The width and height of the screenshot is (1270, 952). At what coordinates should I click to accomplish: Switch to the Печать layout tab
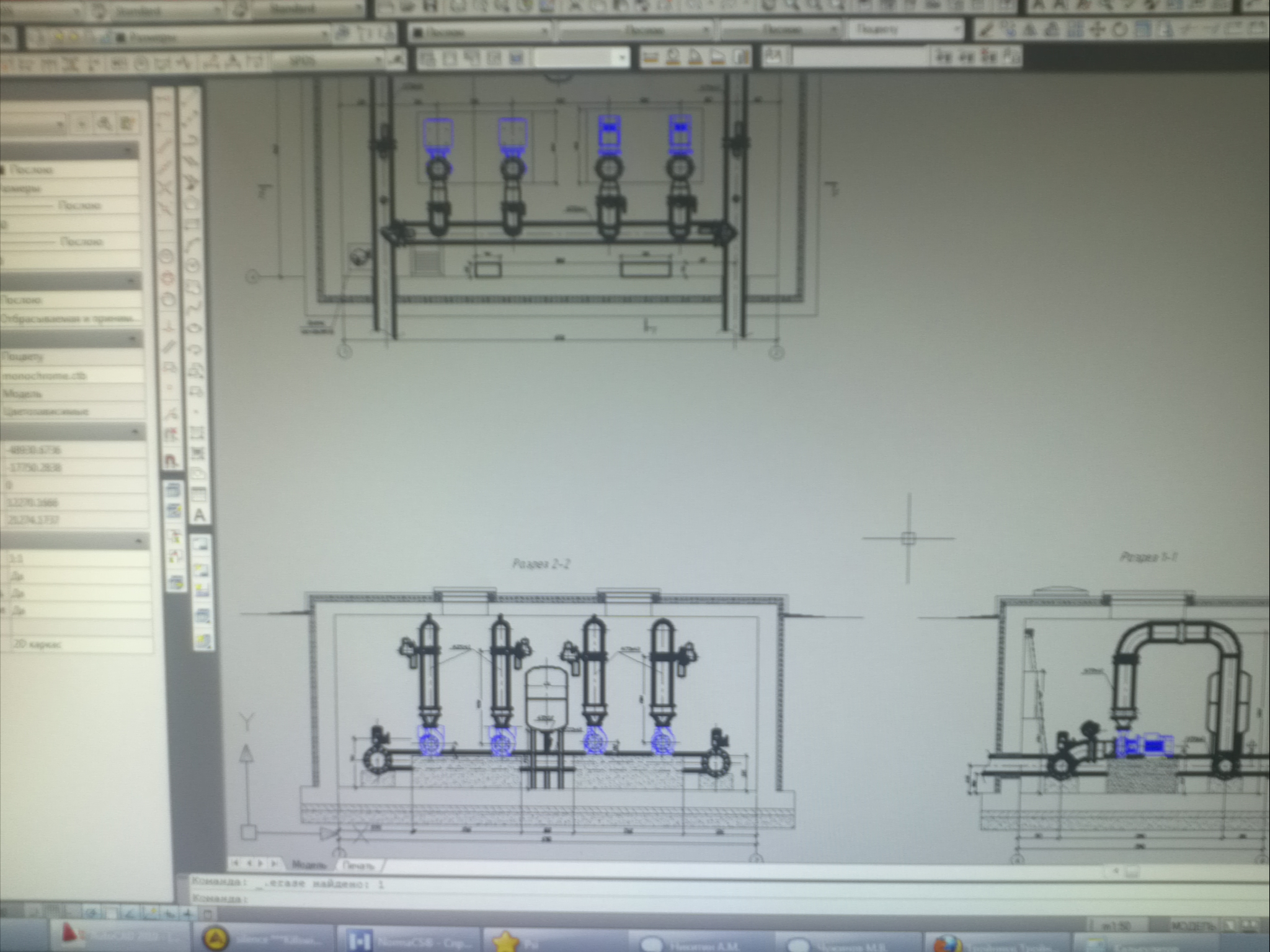tap(358, 866)
